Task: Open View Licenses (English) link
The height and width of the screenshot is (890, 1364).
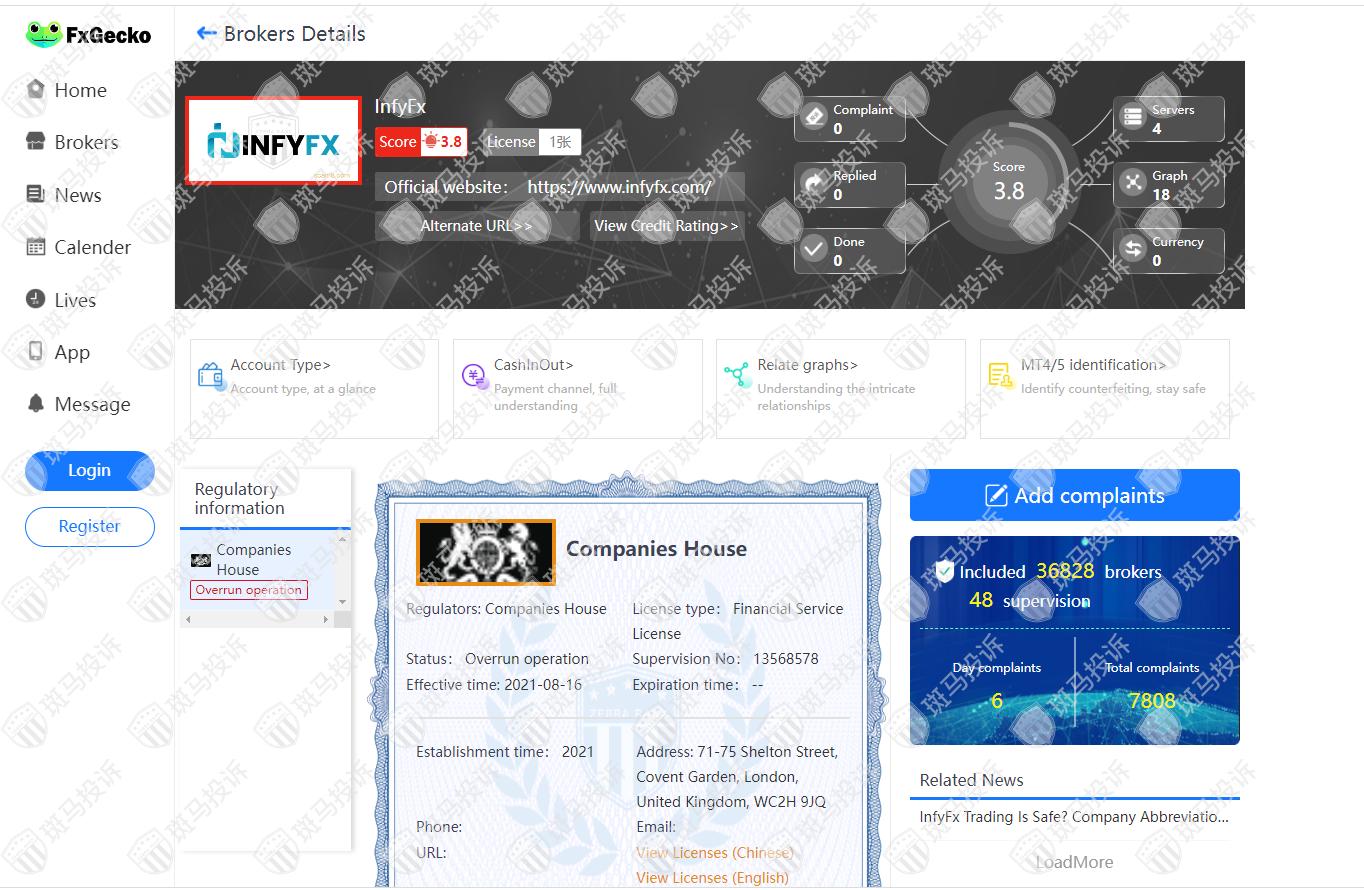Action: coord(712,877)
